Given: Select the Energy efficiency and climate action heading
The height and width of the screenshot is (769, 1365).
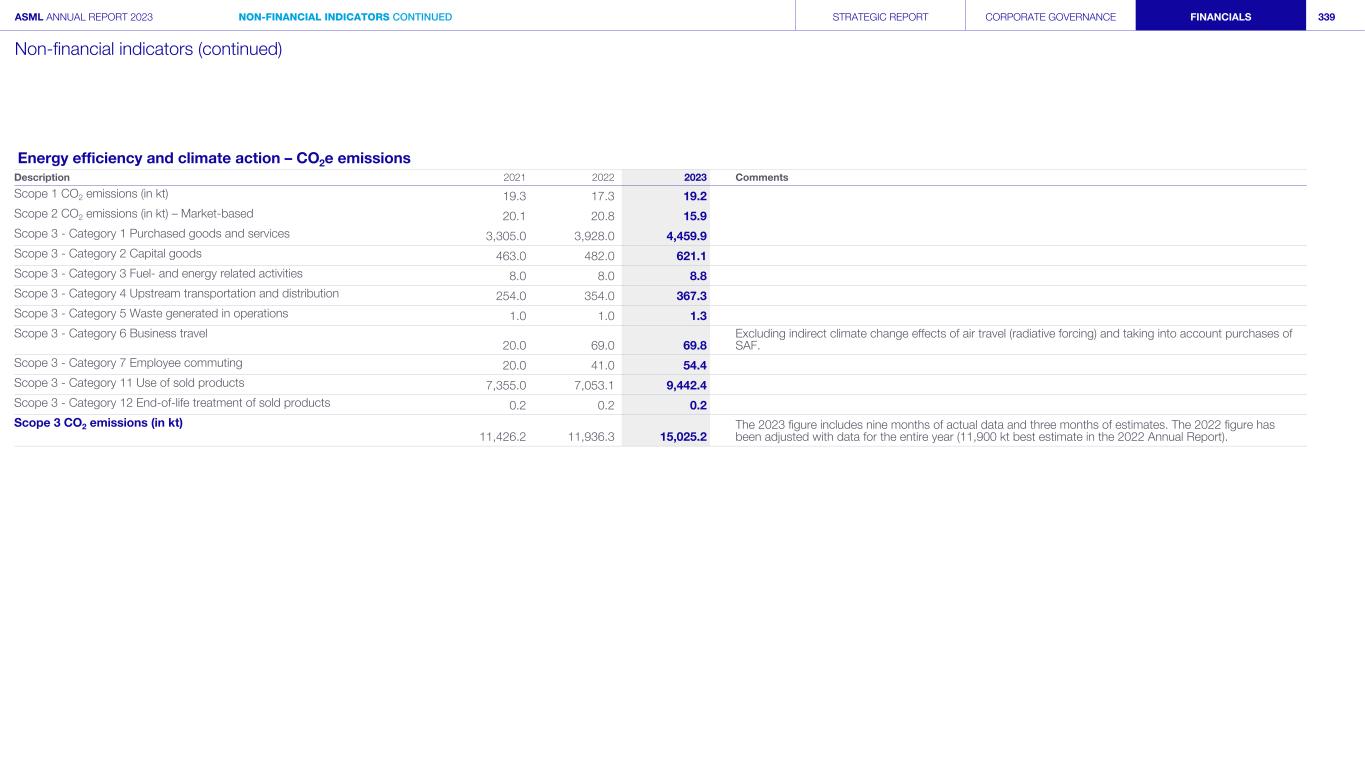Looking at the screenshot, I should pyautogui.click(x=214, y=158).
